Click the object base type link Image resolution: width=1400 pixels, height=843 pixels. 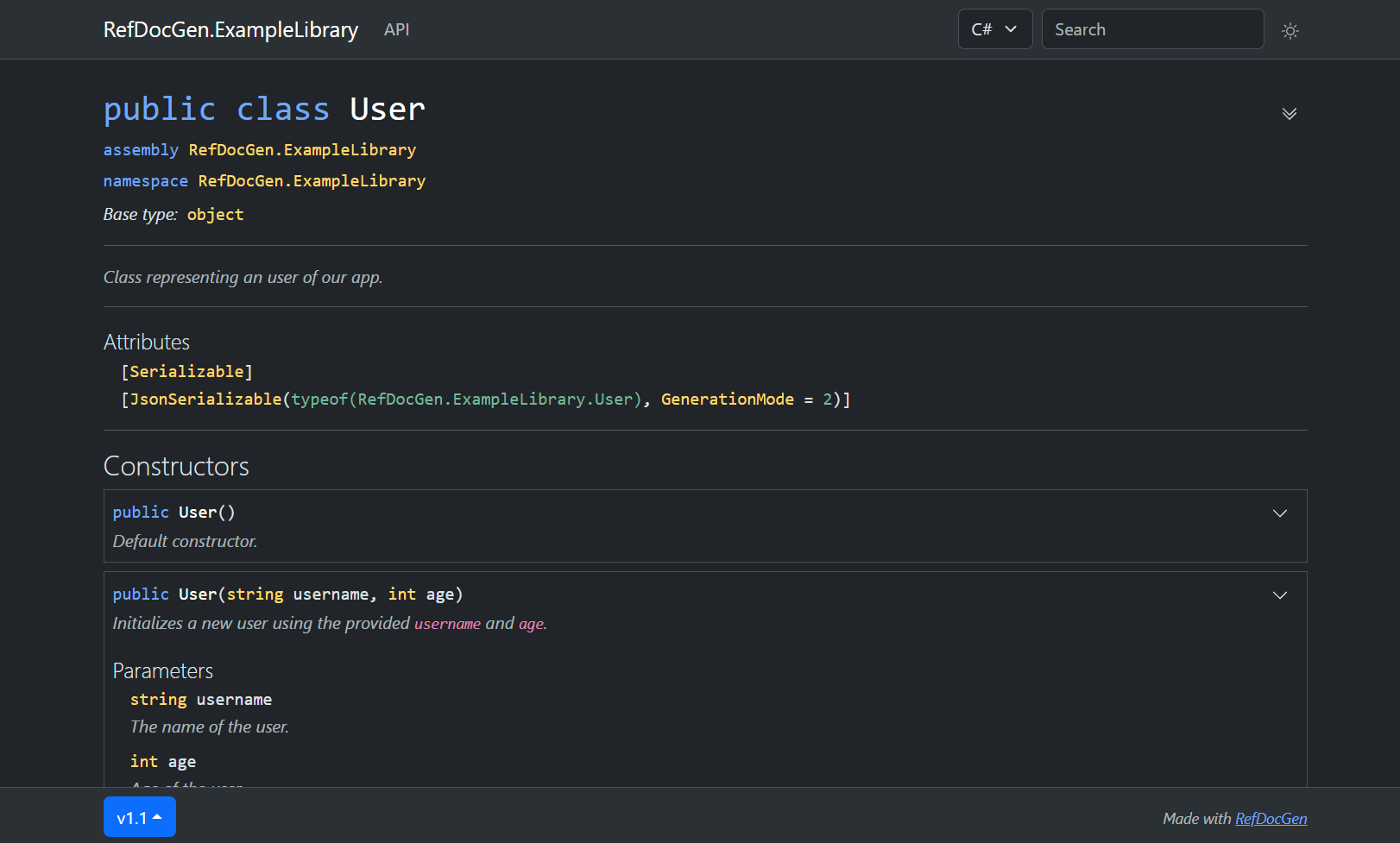(x=215, y=215)
